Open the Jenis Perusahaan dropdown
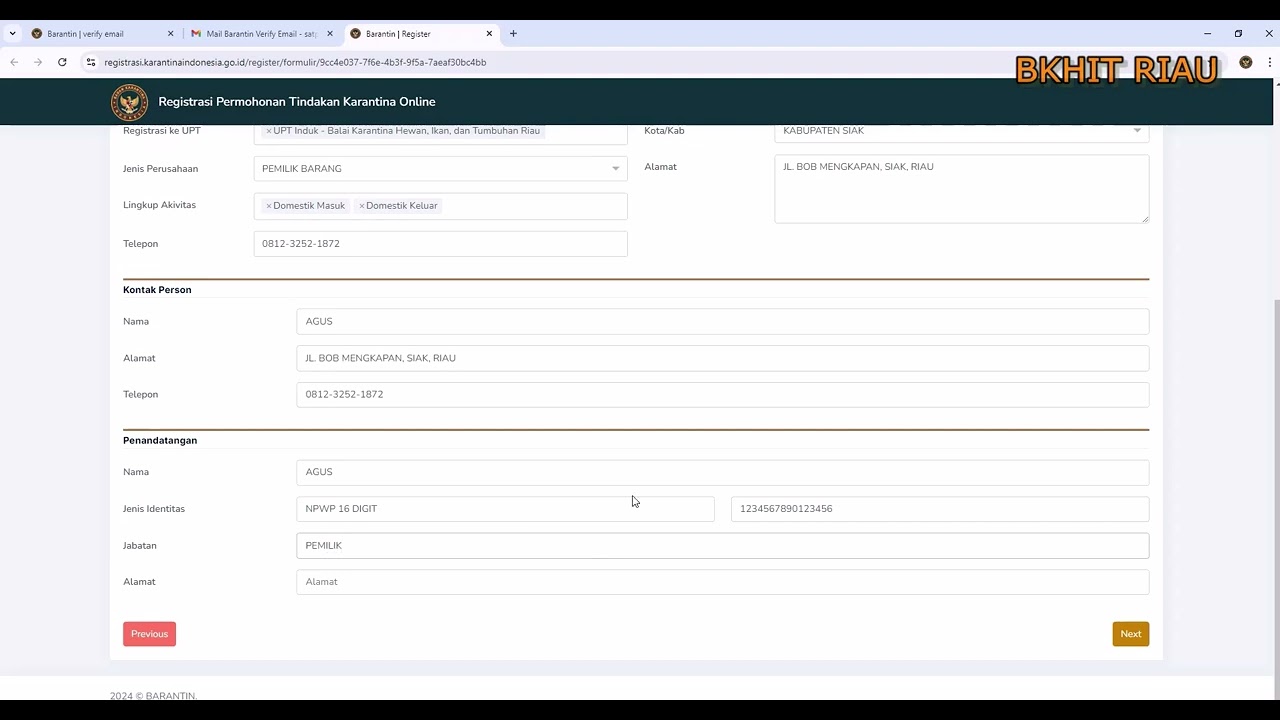1280x720 pixels. coord(440,169)
